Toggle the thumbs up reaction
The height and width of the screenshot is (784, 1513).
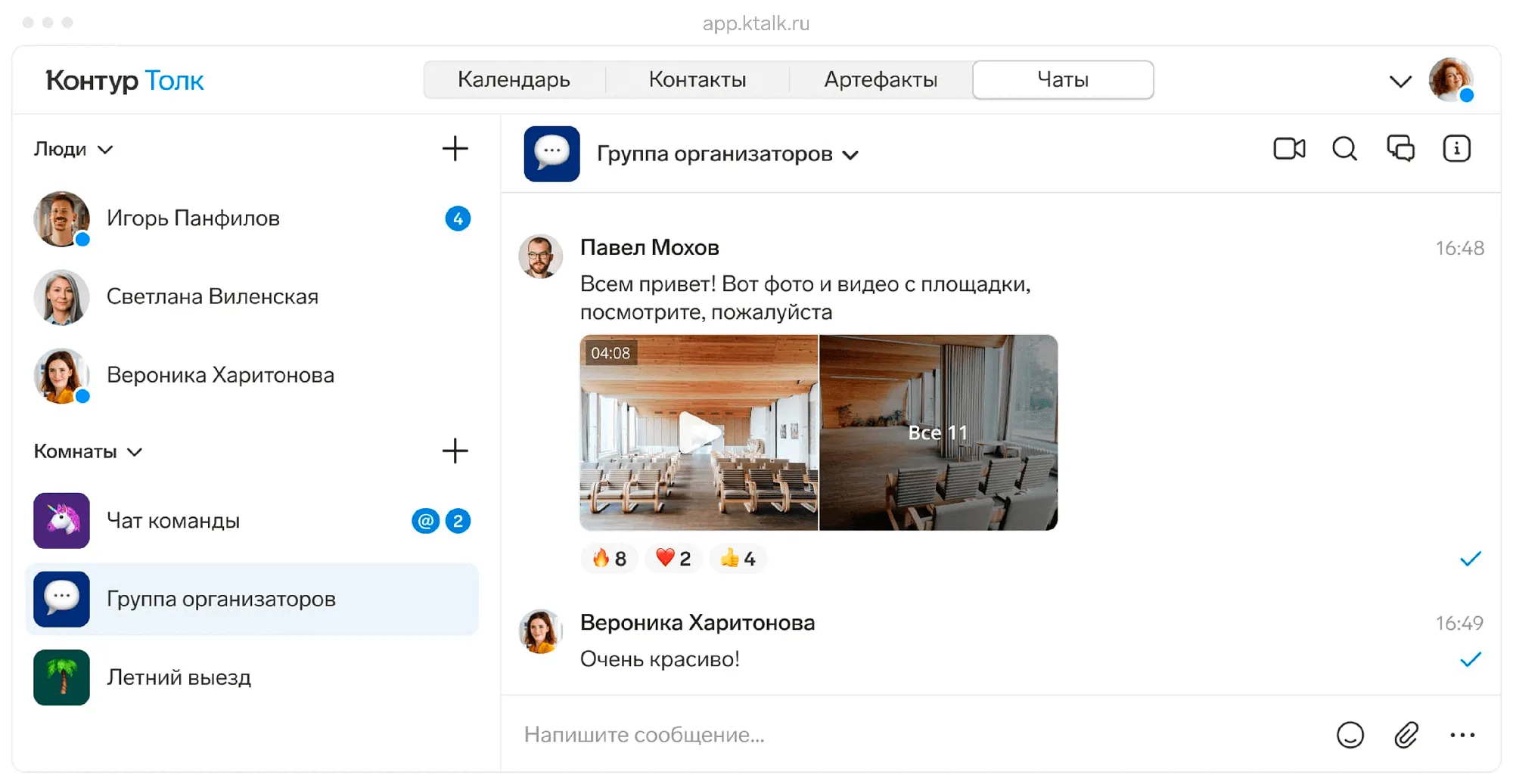tap(738, 559)
